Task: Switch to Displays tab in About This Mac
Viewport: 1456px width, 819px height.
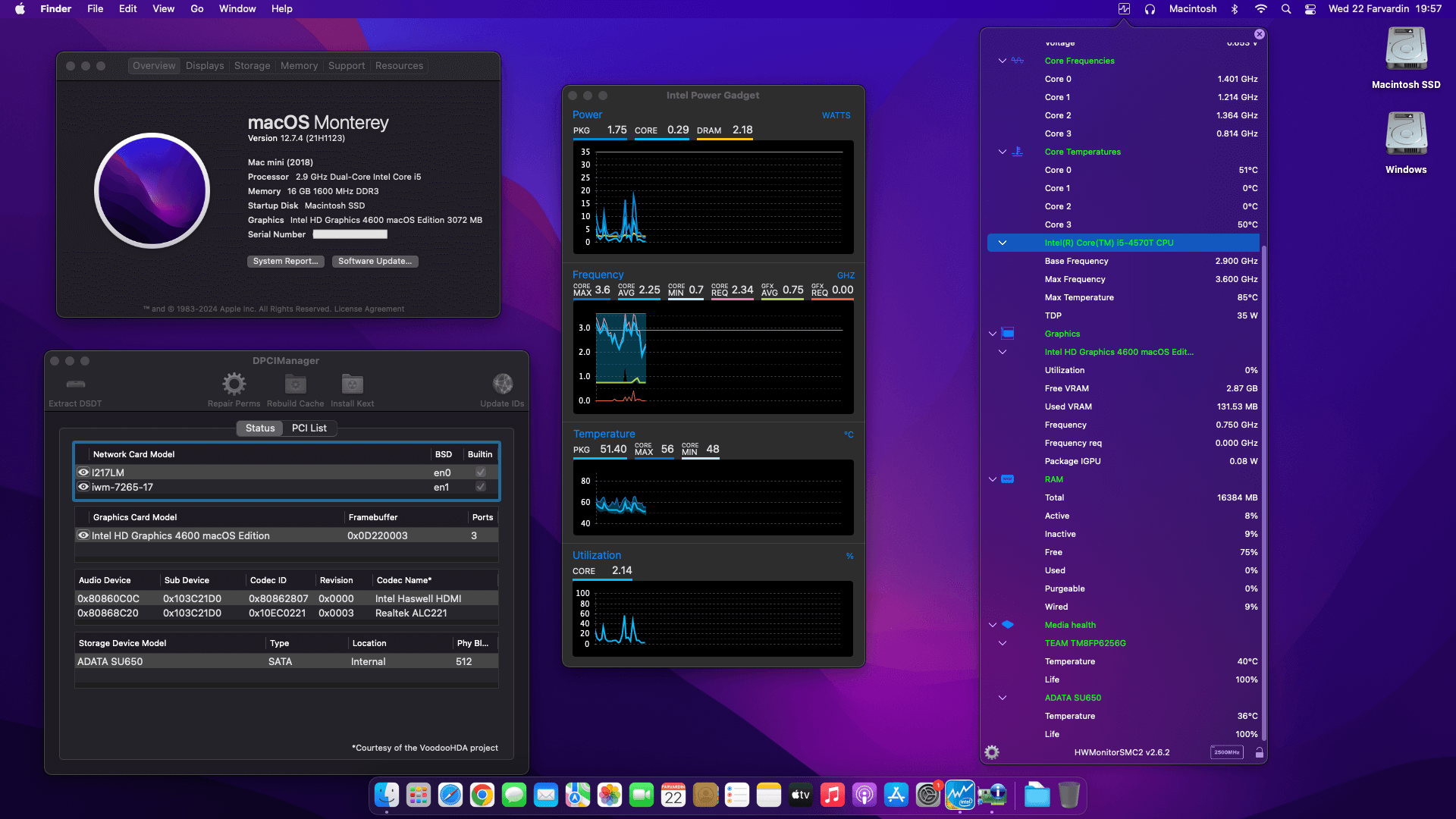Action: click(205, 66)
